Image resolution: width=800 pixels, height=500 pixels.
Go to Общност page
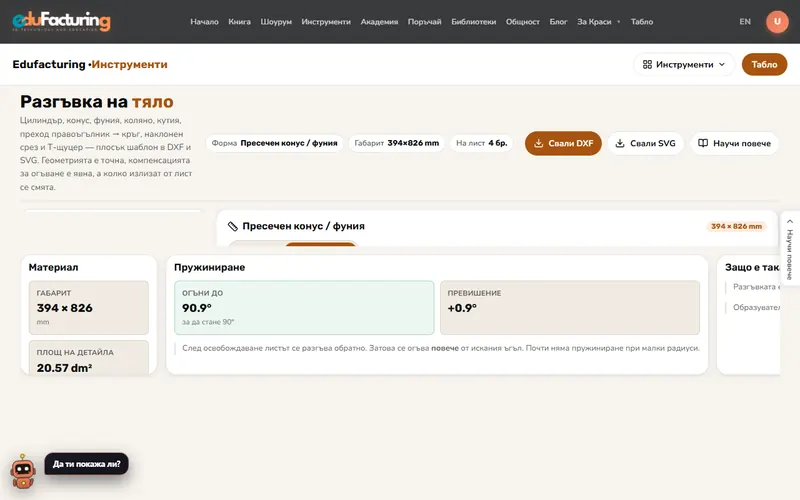522,22
